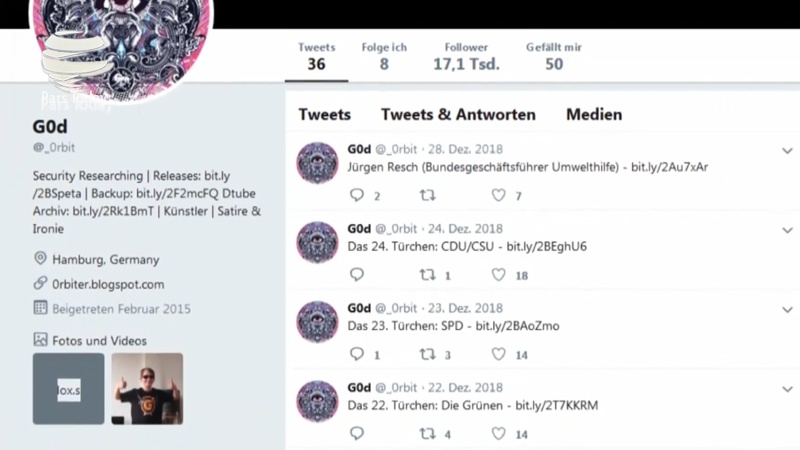Reply to the Jürgen Resch tweet

pos(357,195)
